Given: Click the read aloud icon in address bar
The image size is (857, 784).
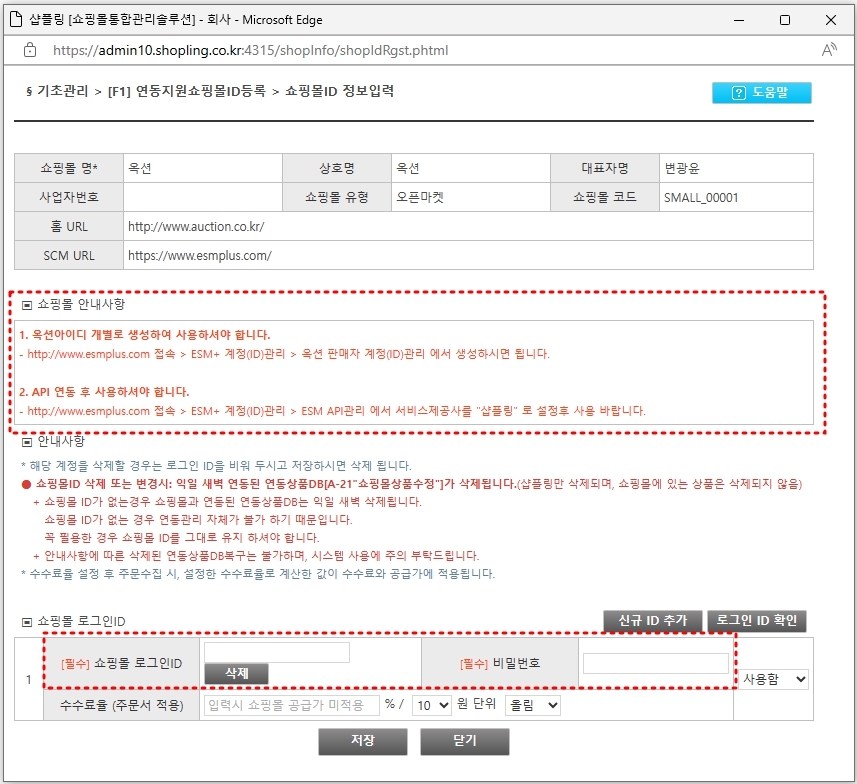Looking at the screenshot, I should pos(829,50).
